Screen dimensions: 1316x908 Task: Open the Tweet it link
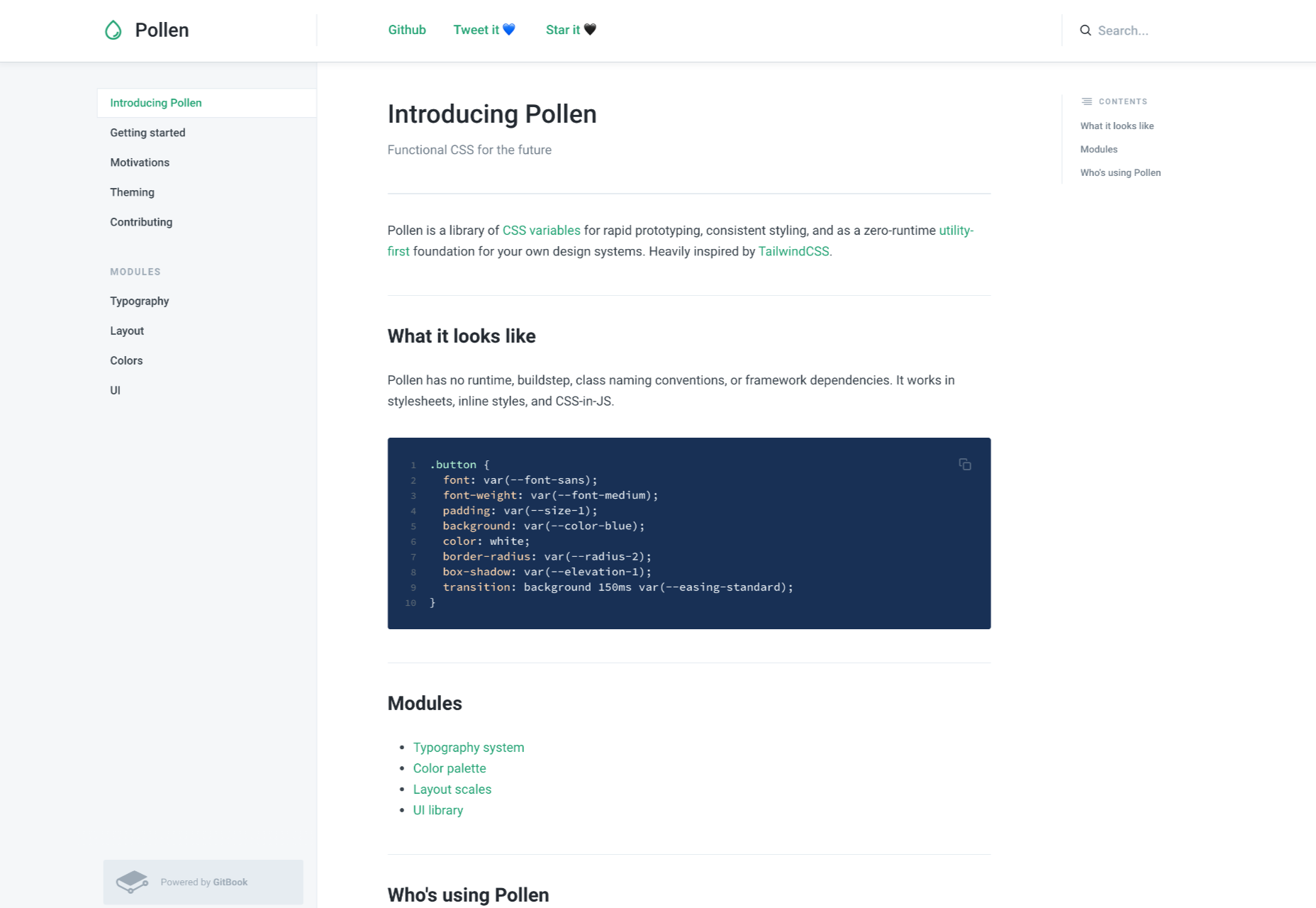click(484, 30)
